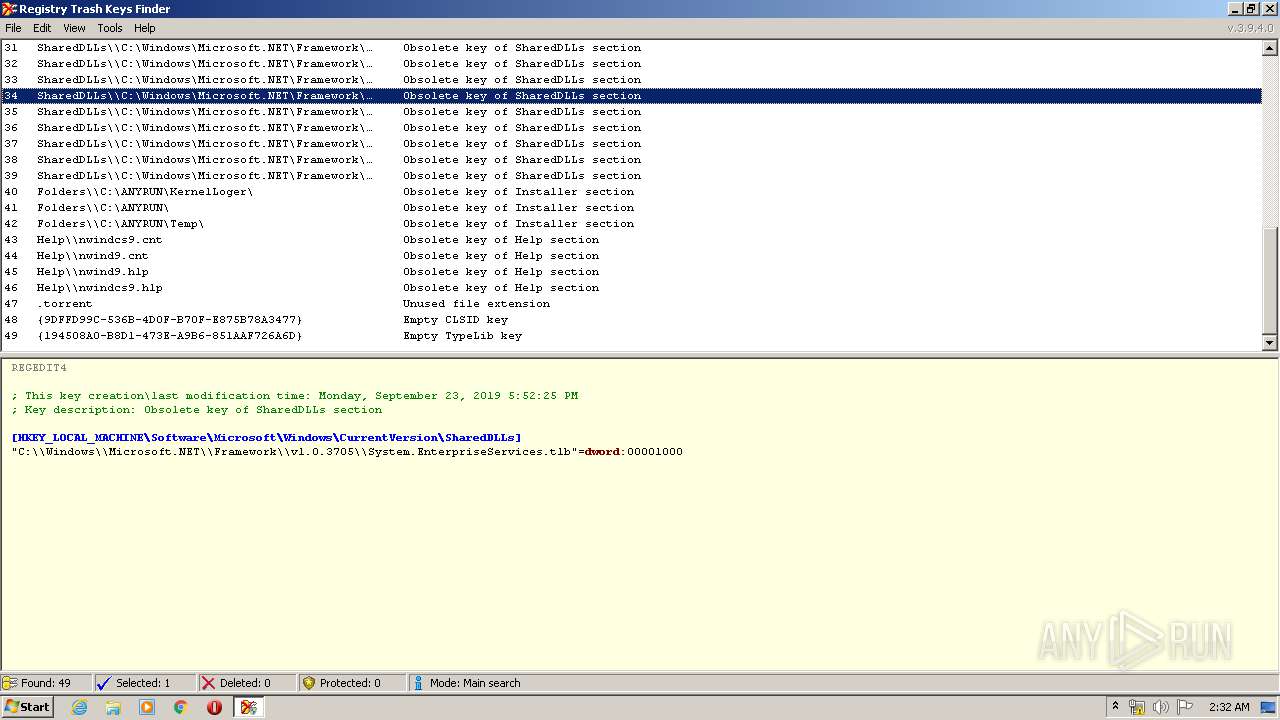Open Action Center flag icon
The height and width of the screenshot is (720, 1280).
(x=1185, y=707)
